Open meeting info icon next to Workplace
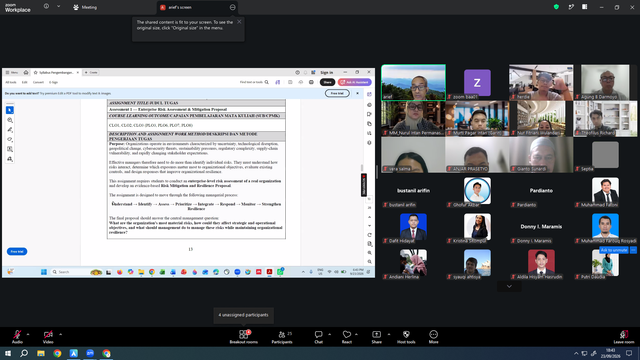This screenshot has height=360, width=640. tap(46, 7)
